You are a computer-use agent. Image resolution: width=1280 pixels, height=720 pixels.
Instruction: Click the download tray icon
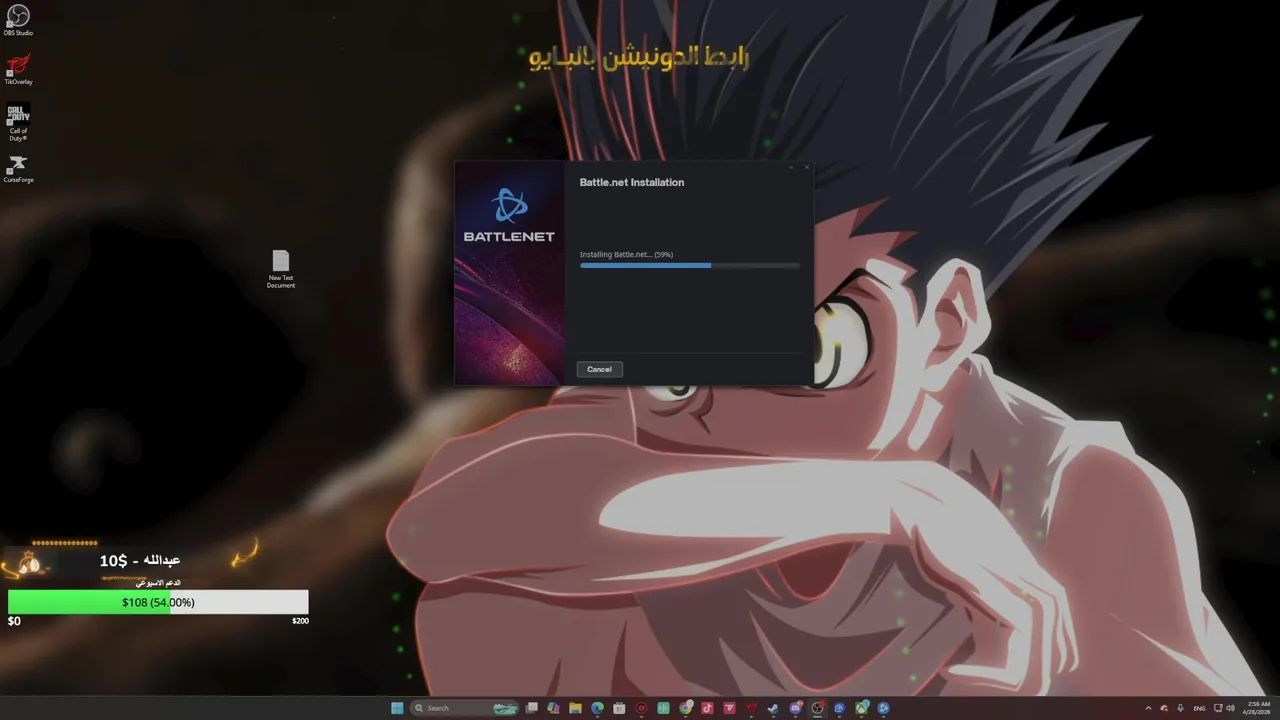point(1180,708)
